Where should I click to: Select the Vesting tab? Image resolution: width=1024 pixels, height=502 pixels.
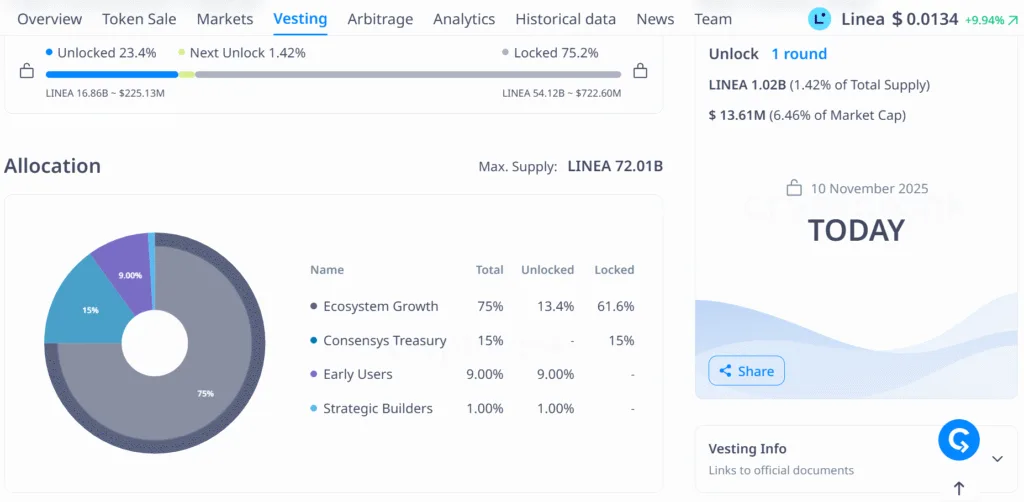(x=300, y=19)
